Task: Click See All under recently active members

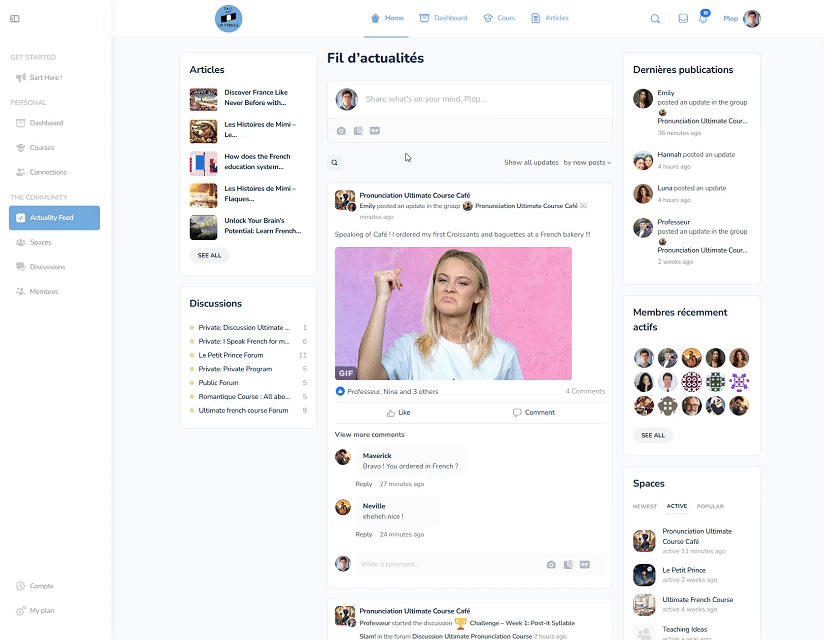Action: 653,436
